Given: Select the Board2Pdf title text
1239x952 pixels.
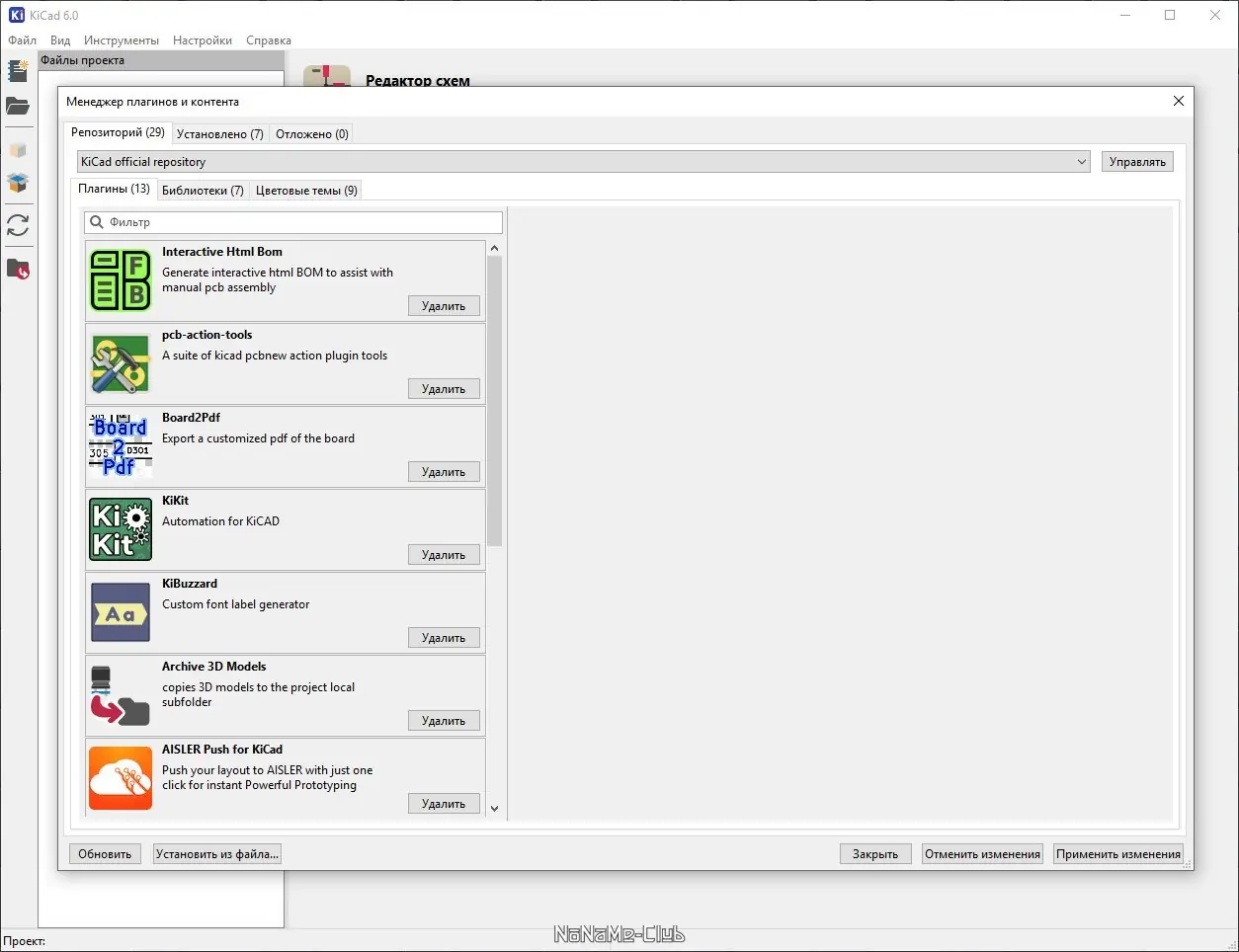Looking at the screenshot, I should (x=192, y=418).
